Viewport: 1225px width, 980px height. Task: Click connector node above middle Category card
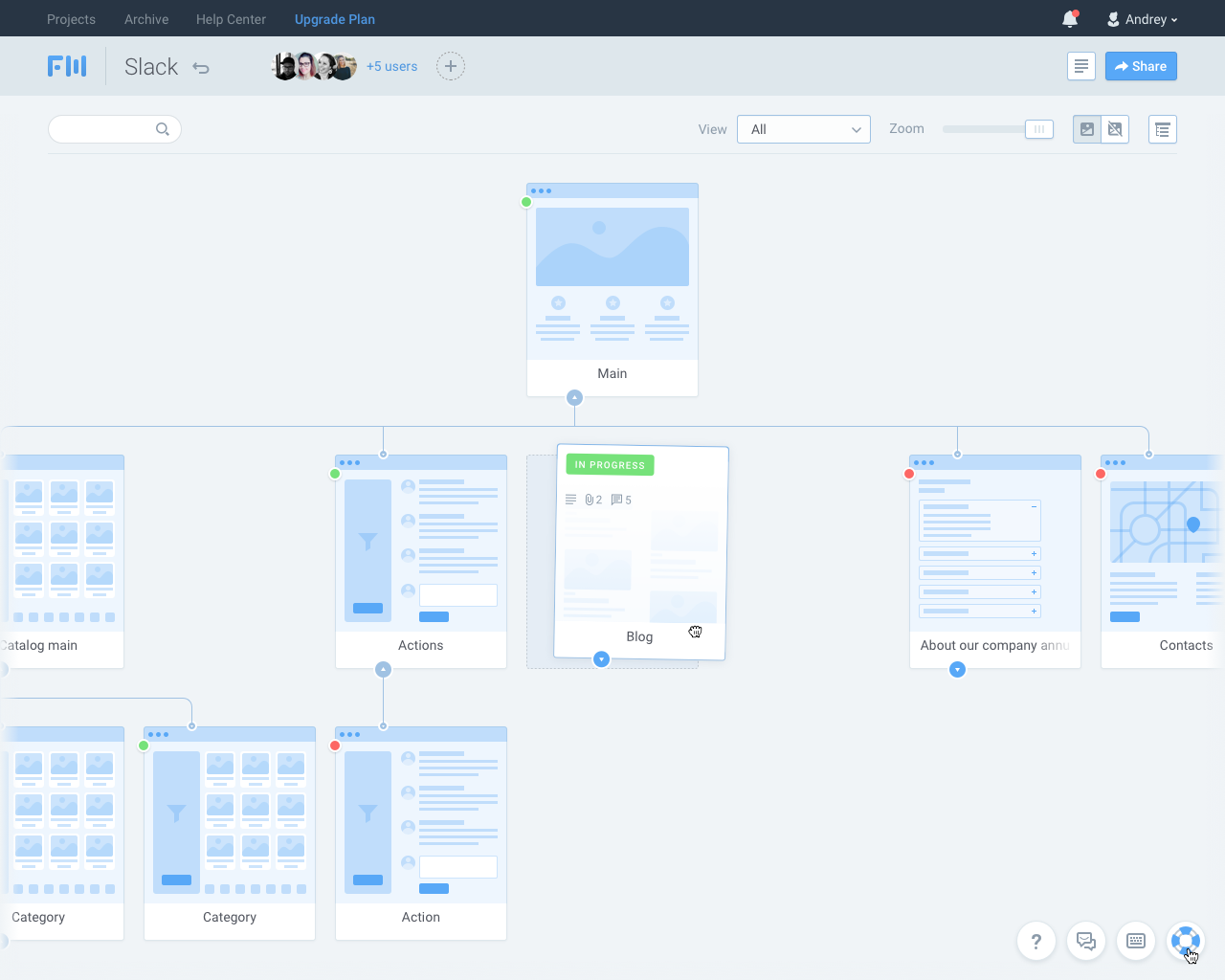click(x=191, y=726)
